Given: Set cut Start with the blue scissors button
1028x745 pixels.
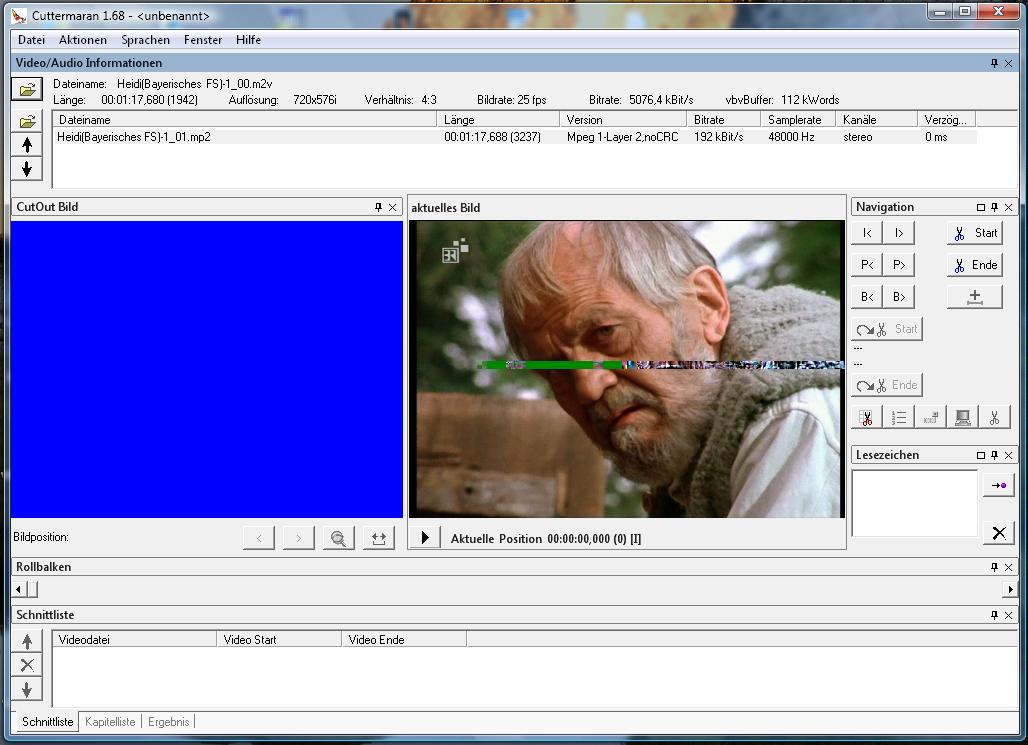Looking at the screenshot, I should pos(975,233).
